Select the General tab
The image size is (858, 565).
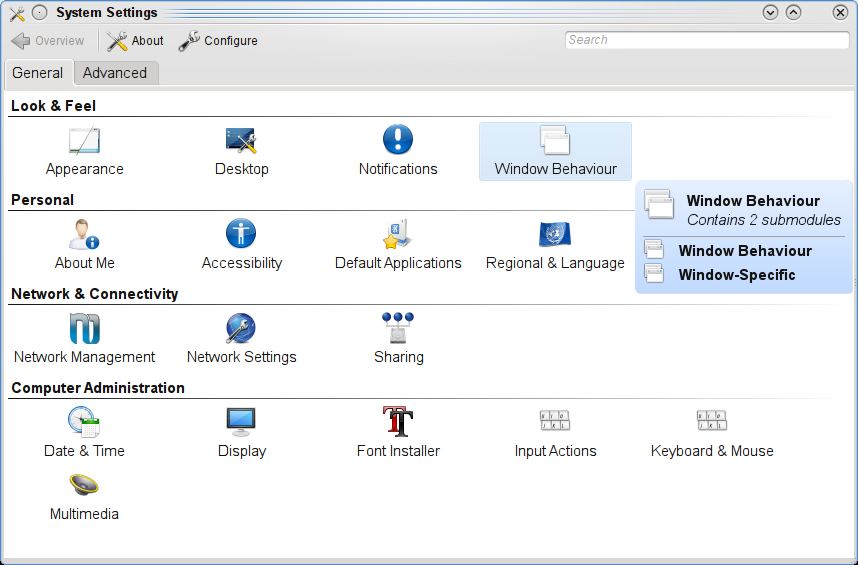coord(38,73)
